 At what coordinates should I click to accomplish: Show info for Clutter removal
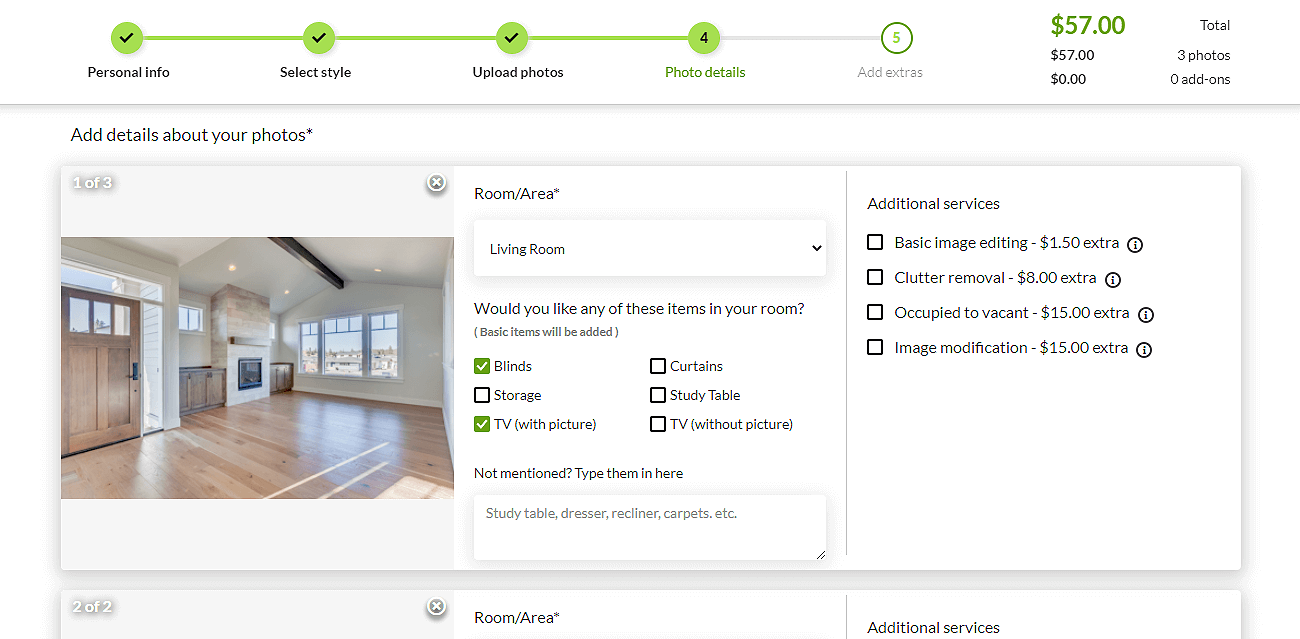click(1112, 279)
